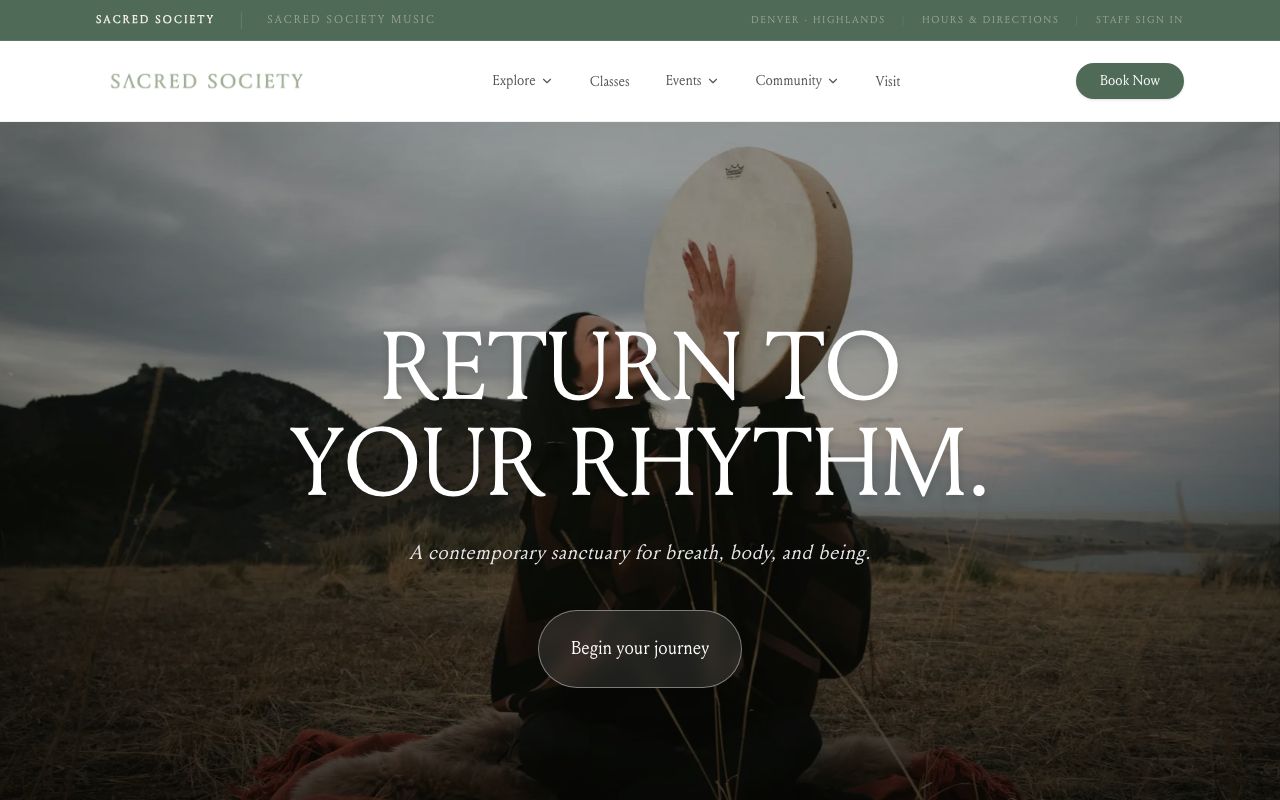Open the Denver · Highlands location link
Screen dimensions: 1280x800
pos(818,20)
